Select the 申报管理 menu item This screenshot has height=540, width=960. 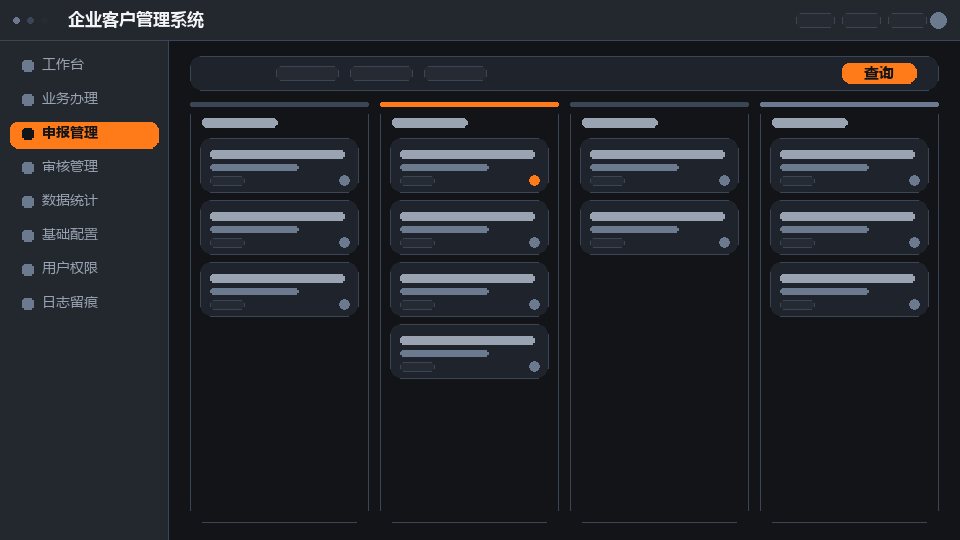[84, 133]
